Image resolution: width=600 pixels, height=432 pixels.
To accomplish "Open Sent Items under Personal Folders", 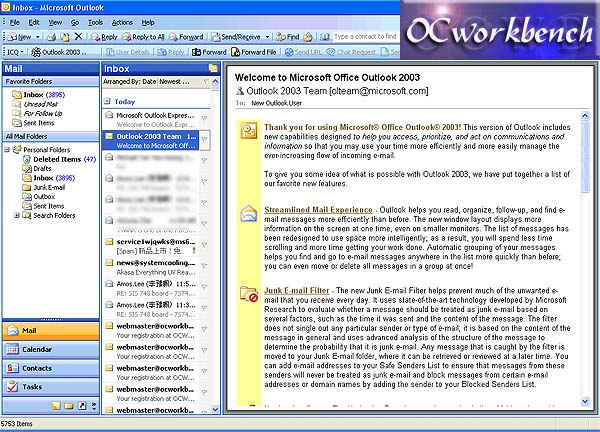I will 43,206.
